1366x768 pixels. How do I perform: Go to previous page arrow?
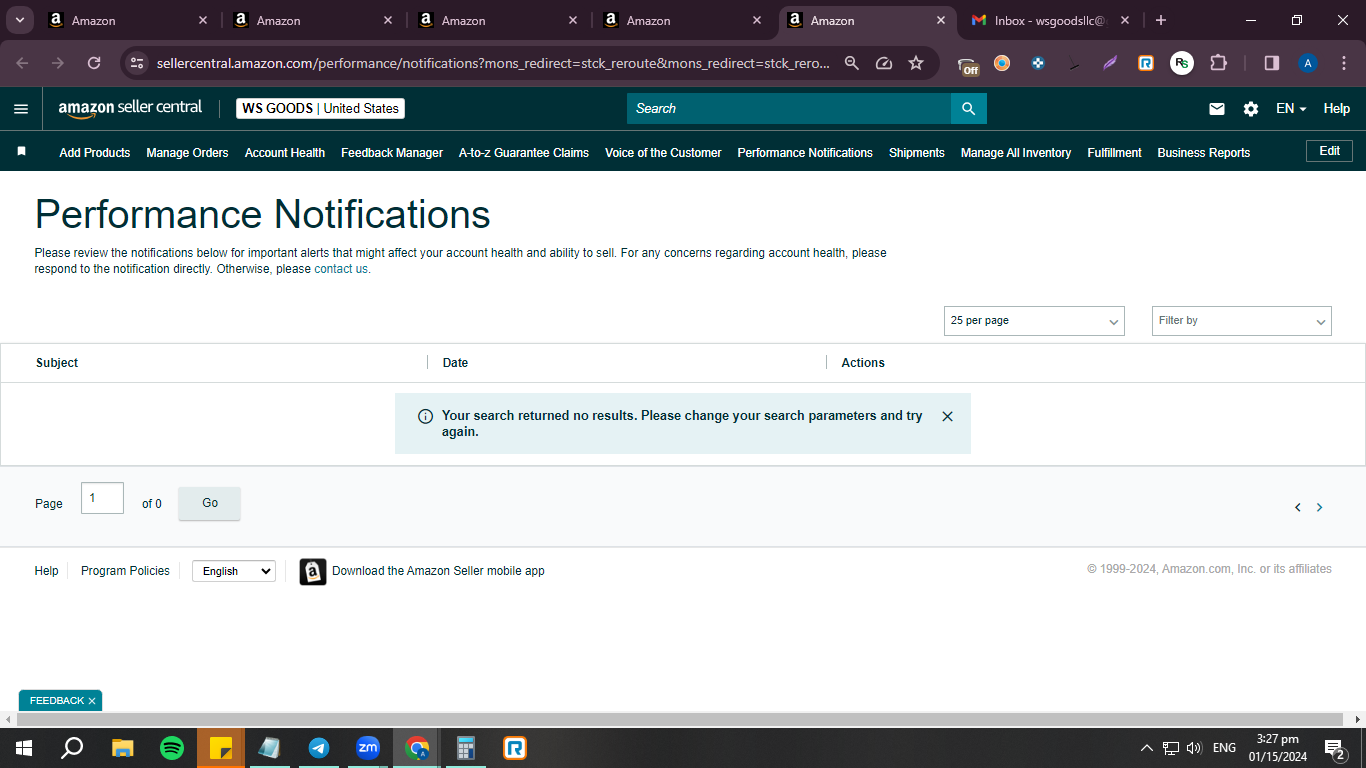point(1298,507)
